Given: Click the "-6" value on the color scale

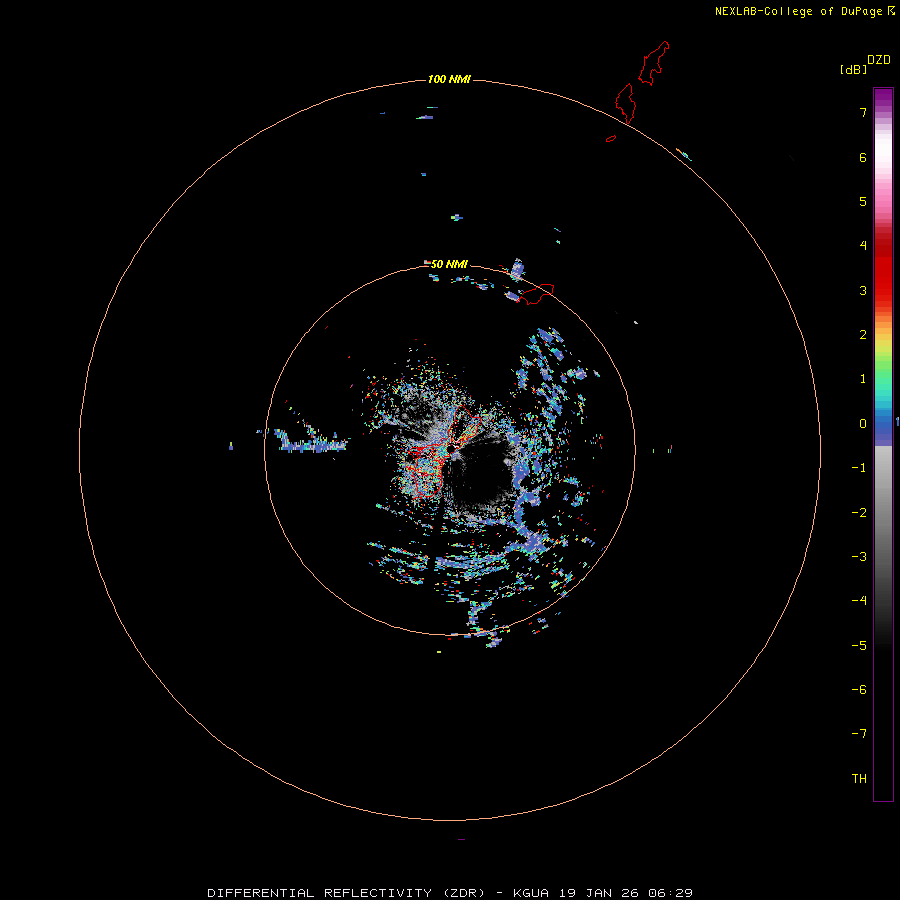Looking at the screenshot, I should [x=859, y=690].
